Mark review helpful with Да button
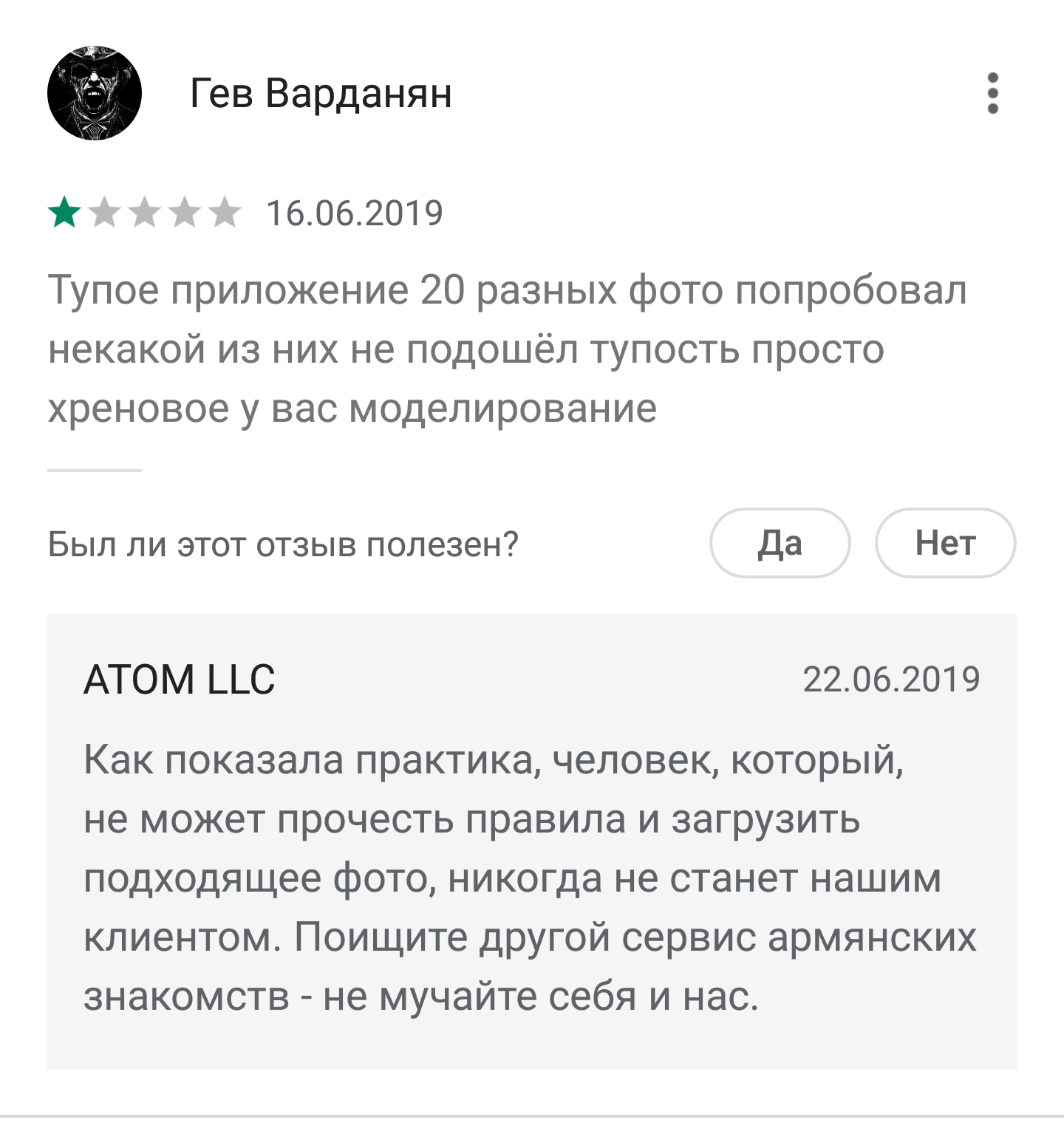 (x=780, y=543)
